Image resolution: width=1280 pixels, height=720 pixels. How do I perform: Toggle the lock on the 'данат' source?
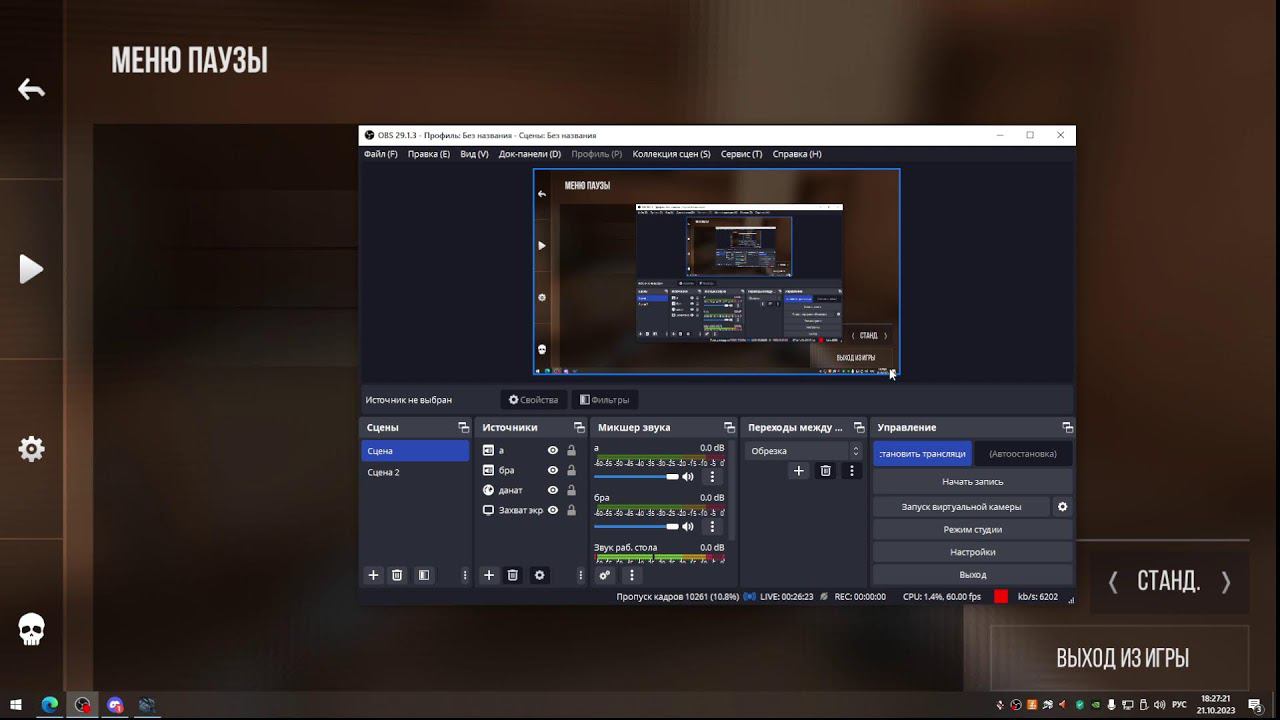[x=571, y=490]
